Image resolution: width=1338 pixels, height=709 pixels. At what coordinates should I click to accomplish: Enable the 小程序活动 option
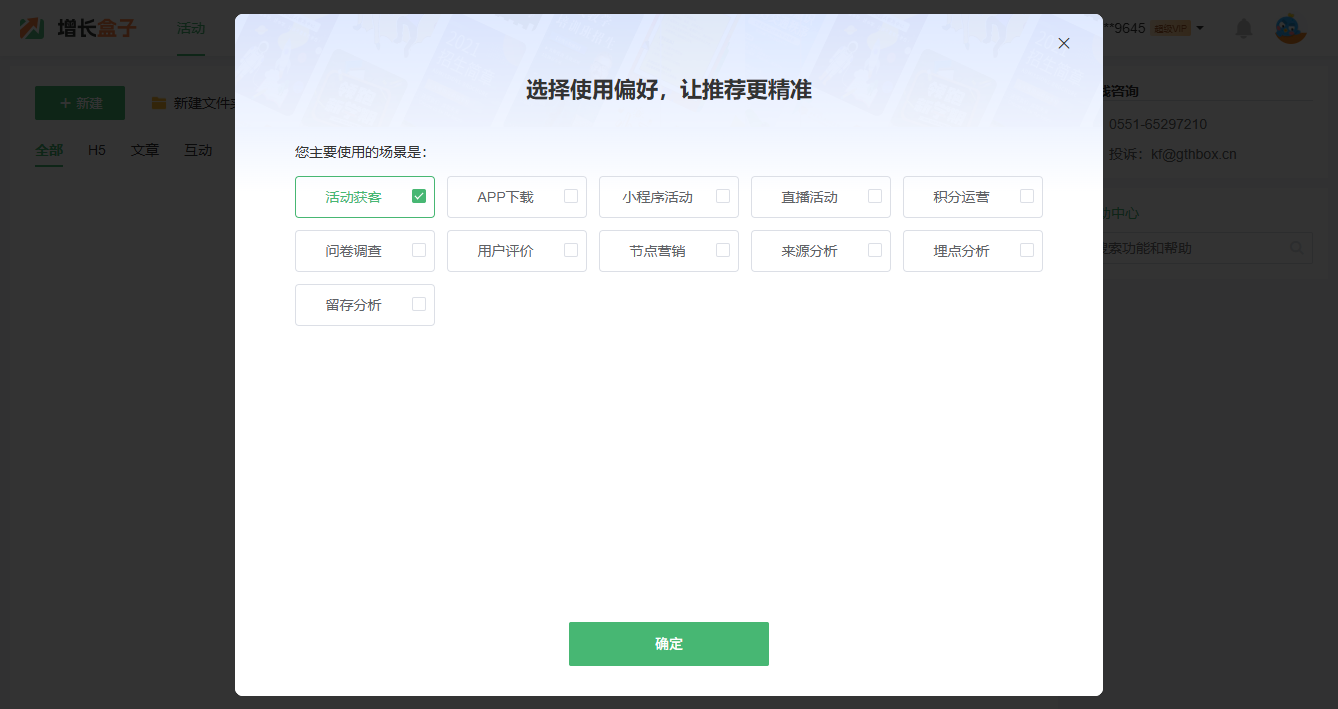click(x=723, y=197)
